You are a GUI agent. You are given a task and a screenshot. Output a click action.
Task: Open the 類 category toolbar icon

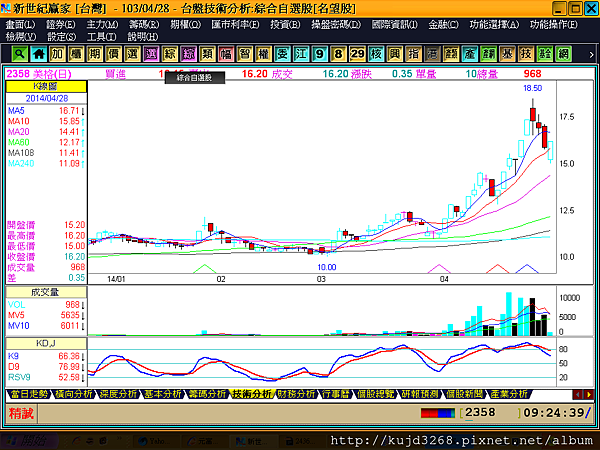tap(207, 54)
